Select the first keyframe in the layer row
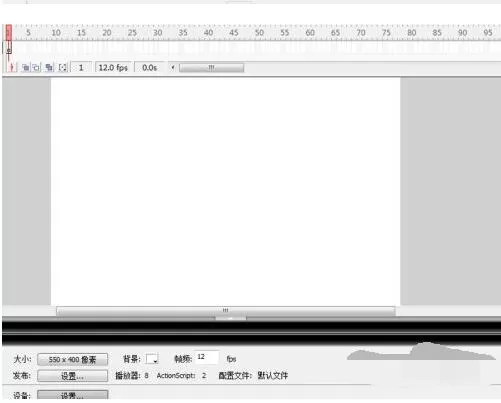This screenshot has width=501, height=403. [x=9, y=48]
